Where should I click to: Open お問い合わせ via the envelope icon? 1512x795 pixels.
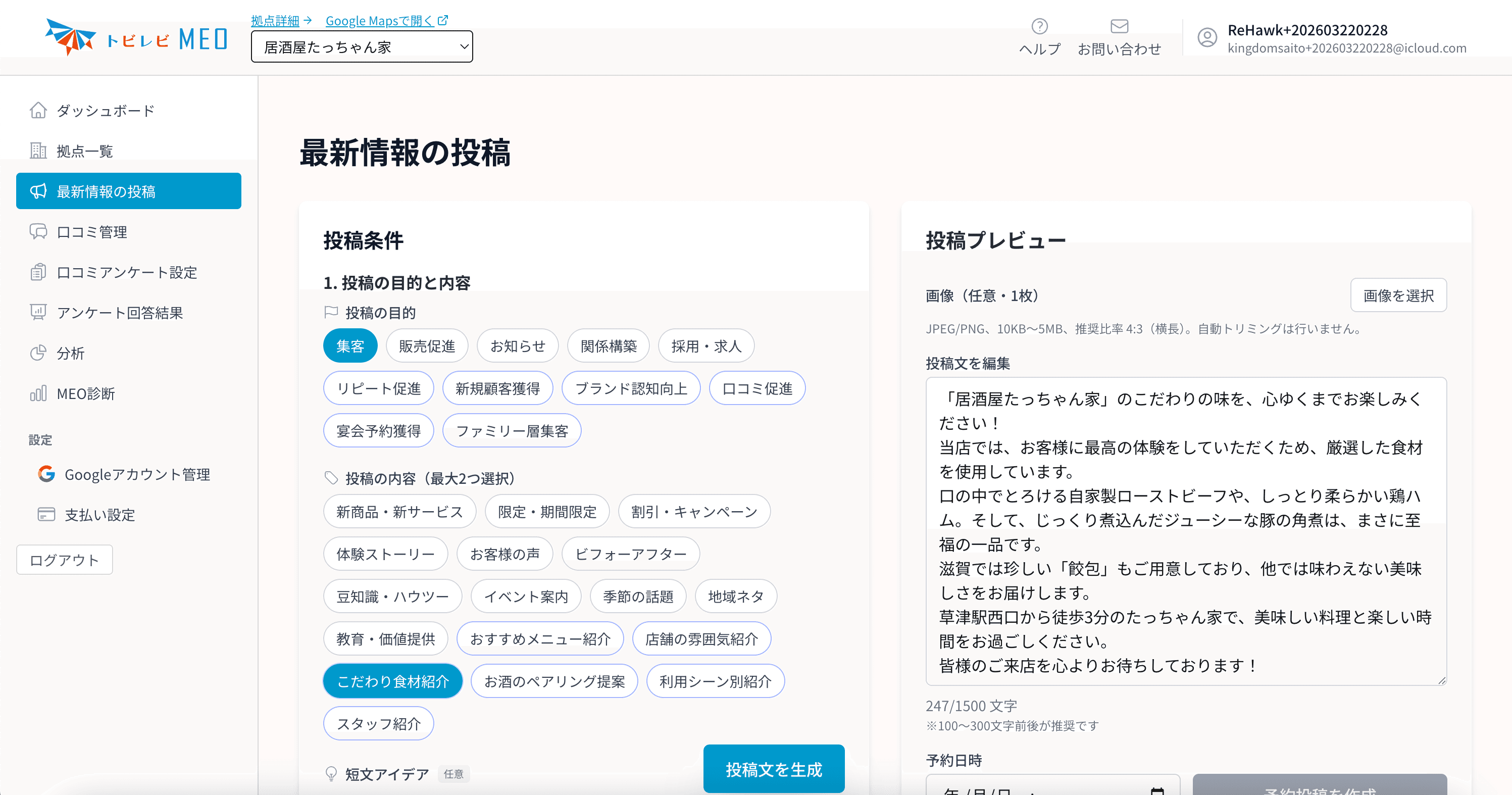click(1119, 25)
